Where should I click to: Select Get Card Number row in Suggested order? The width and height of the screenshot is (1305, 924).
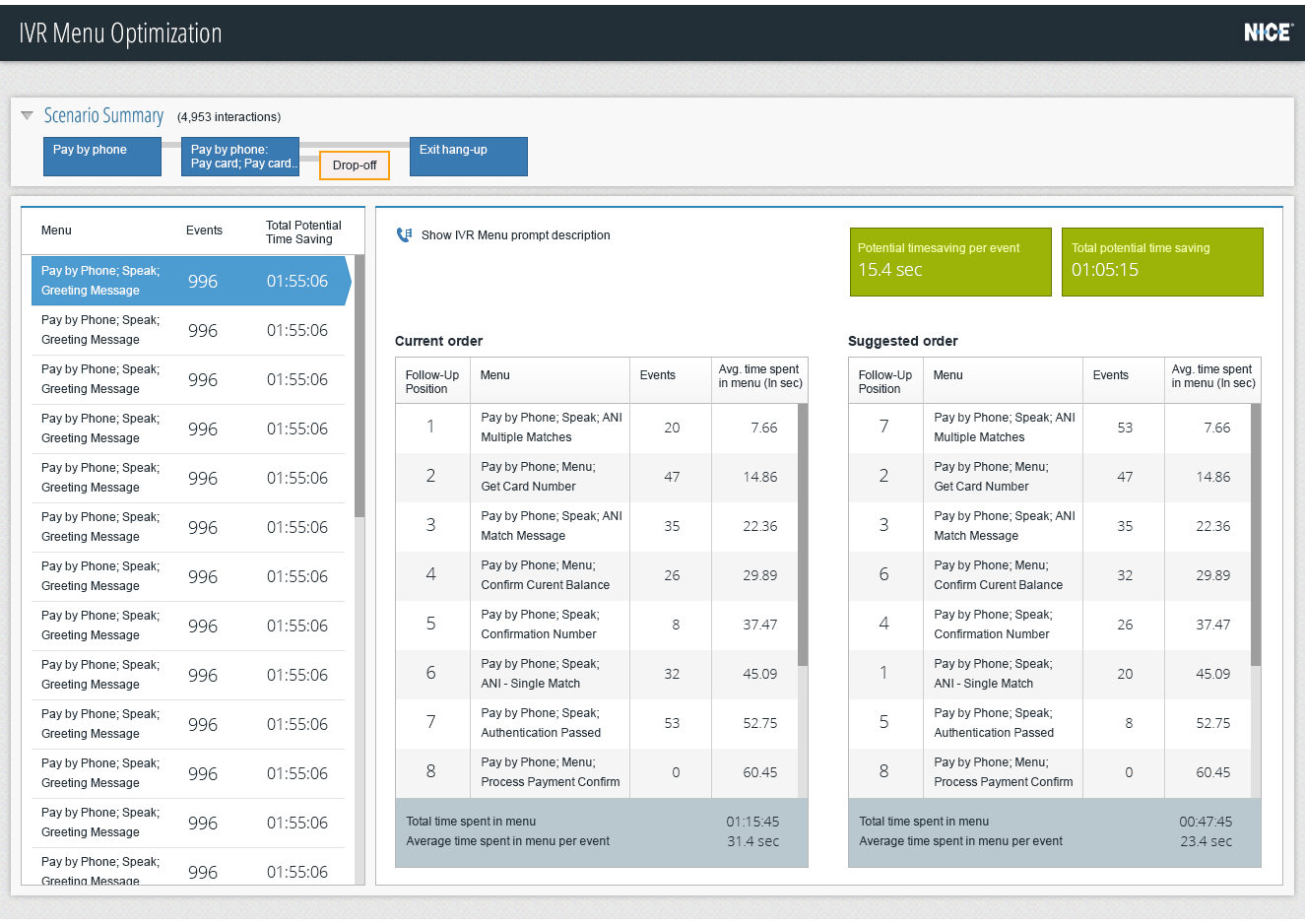tap(1050, 478)
